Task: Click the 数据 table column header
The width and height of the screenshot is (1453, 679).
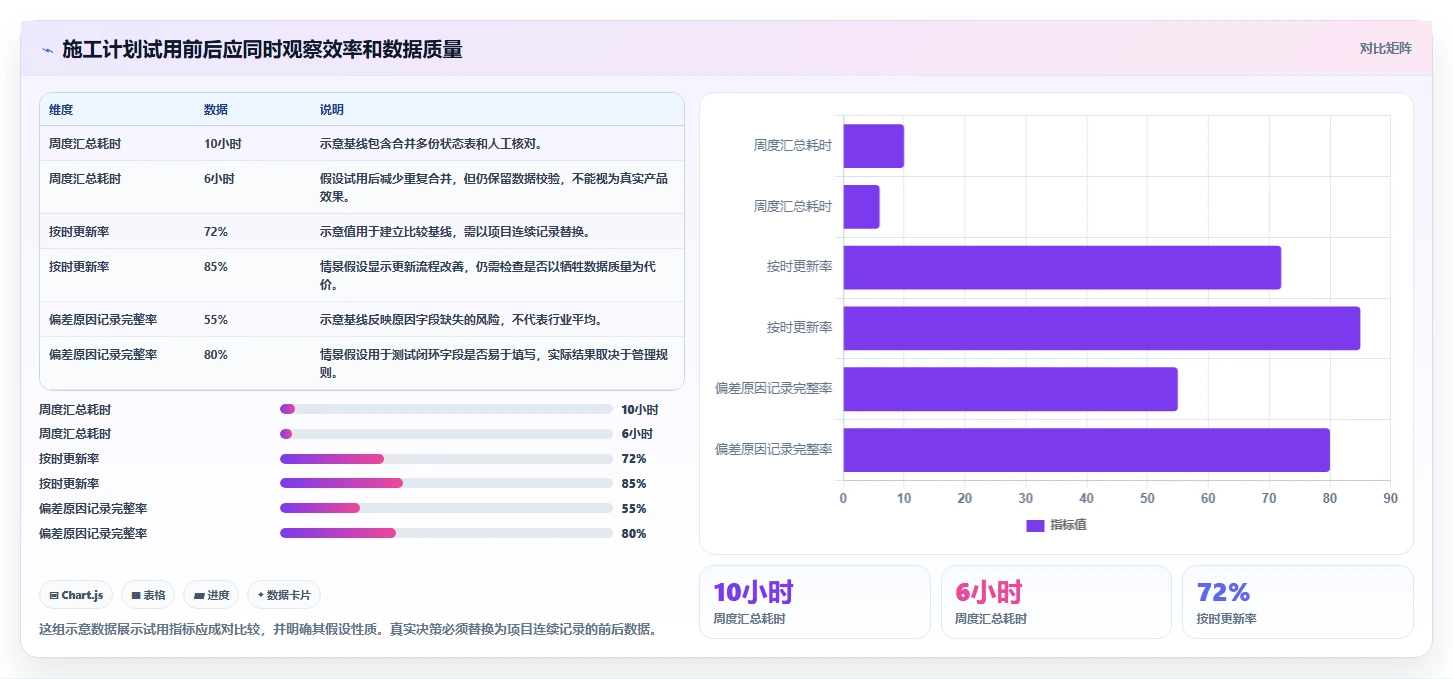Action: (216, 109)
